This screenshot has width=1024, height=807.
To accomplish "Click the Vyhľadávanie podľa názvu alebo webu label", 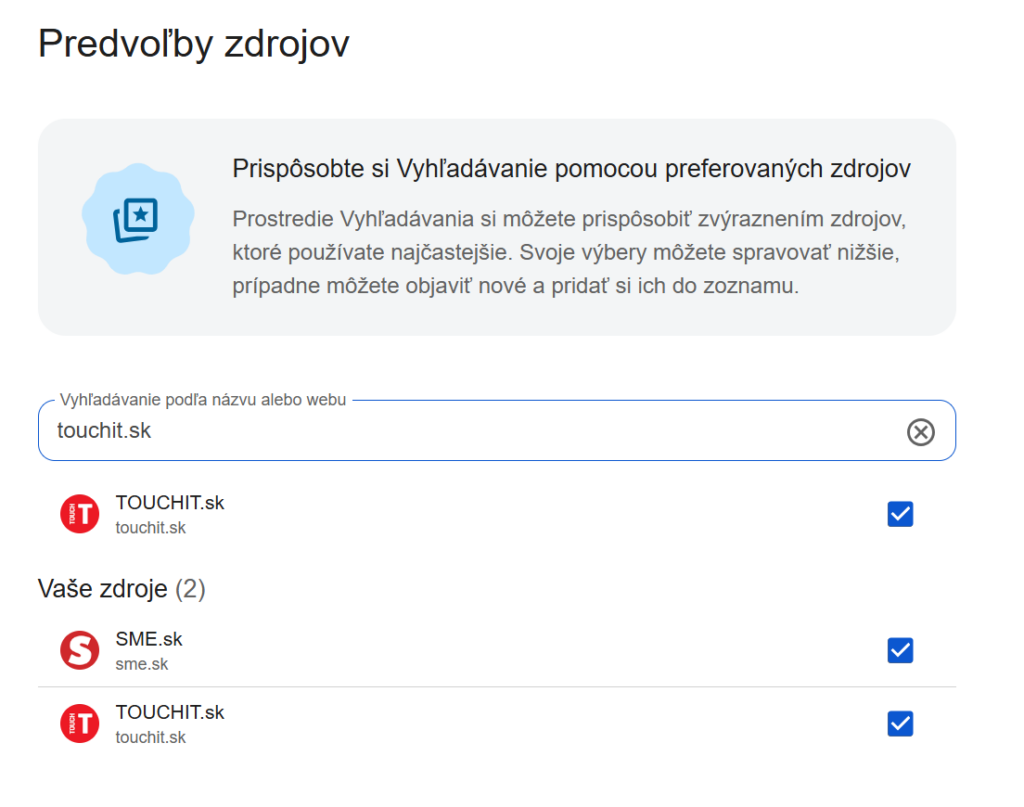I will (203, 400).
